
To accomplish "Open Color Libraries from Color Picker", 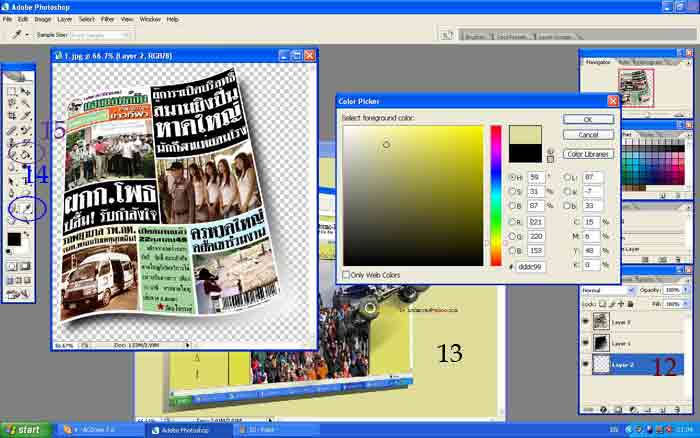I will 589,154.
